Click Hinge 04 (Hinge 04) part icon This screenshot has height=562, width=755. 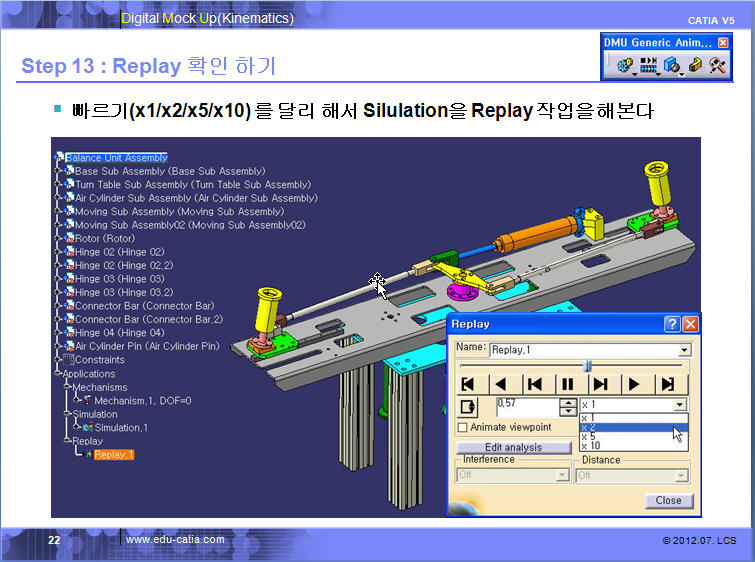point(69,332)
